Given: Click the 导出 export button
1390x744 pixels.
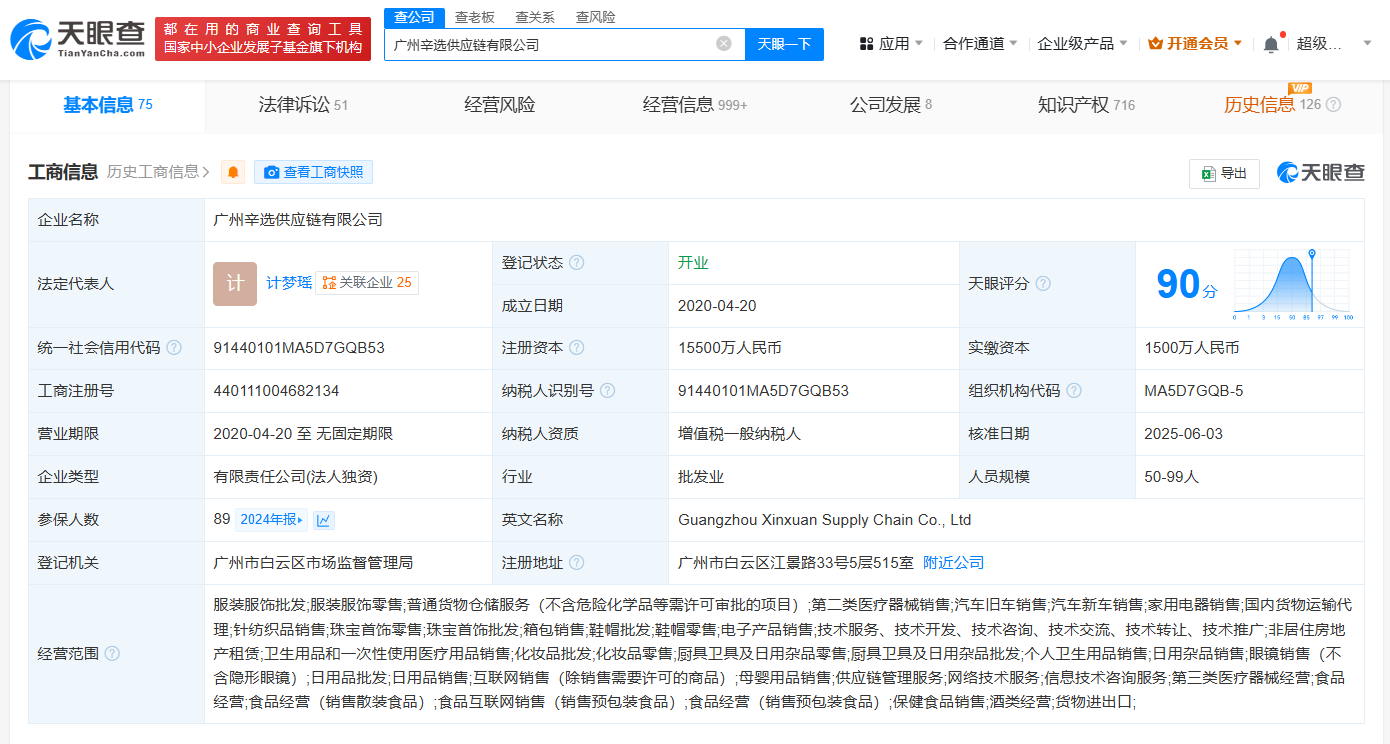Looking at the screenshot, I should [x=1224, y=173].
